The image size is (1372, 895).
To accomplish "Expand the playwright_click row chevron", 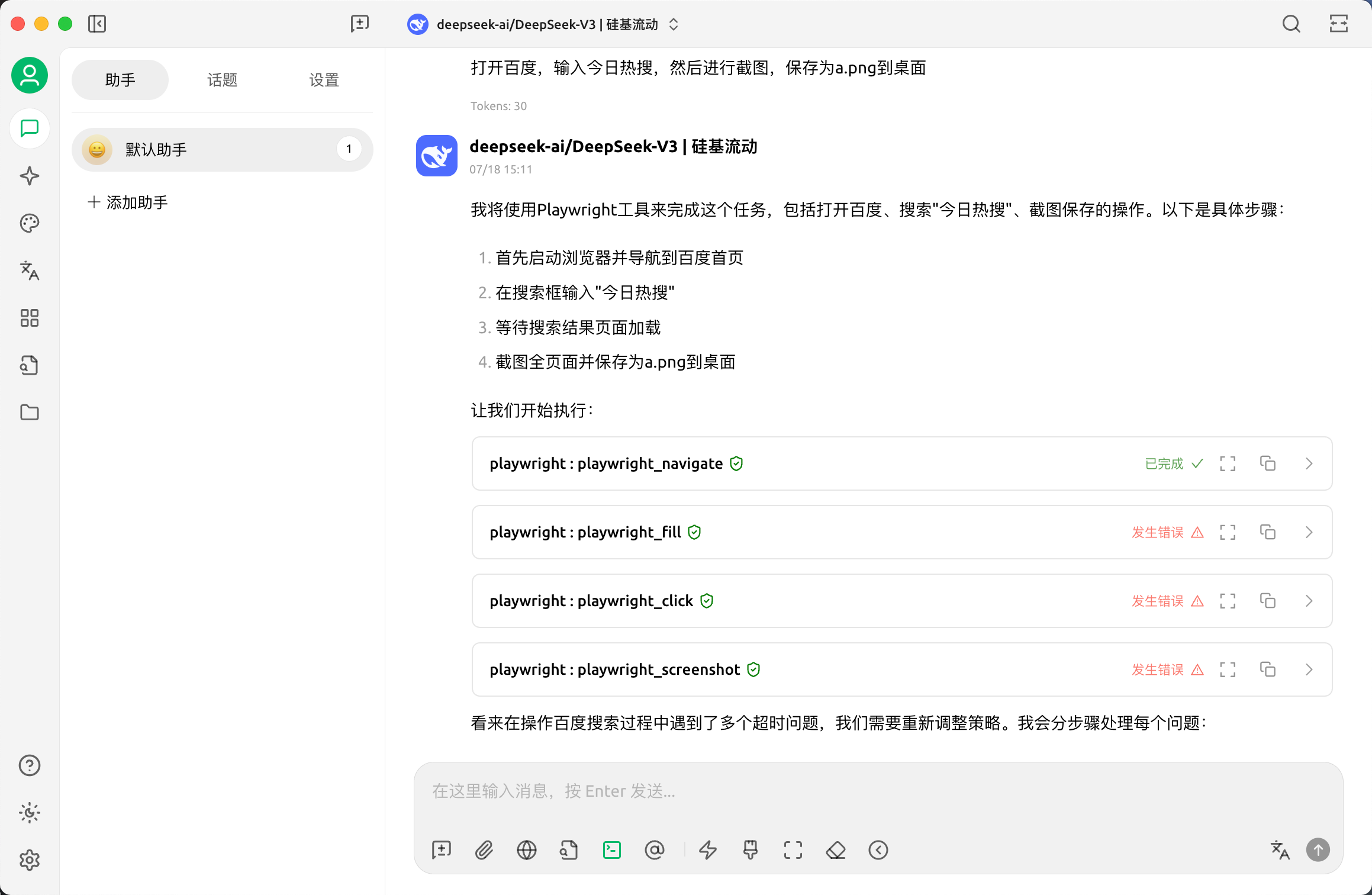I will point(1309,601).
